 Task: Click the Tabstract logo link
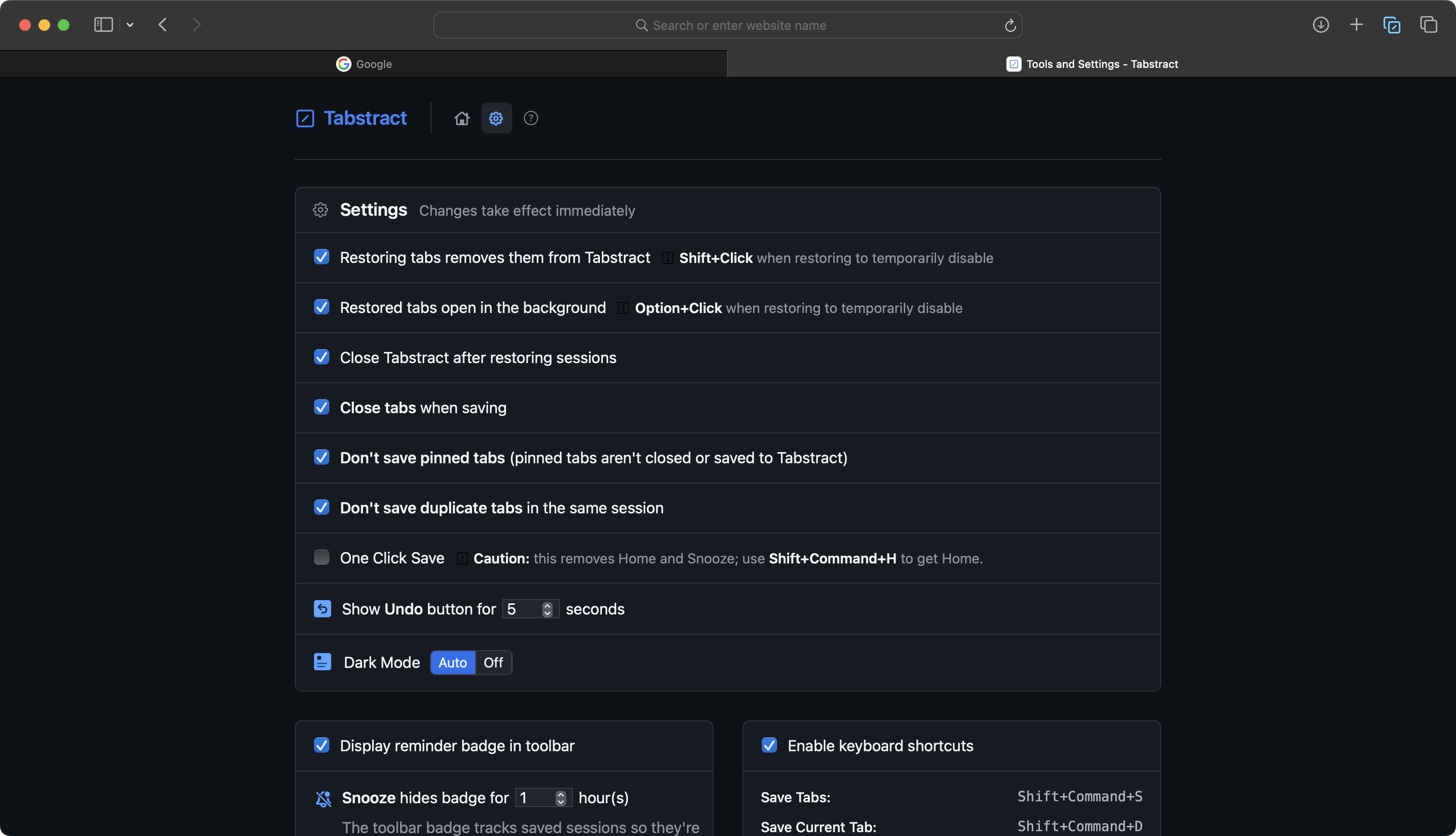[351, 118]
